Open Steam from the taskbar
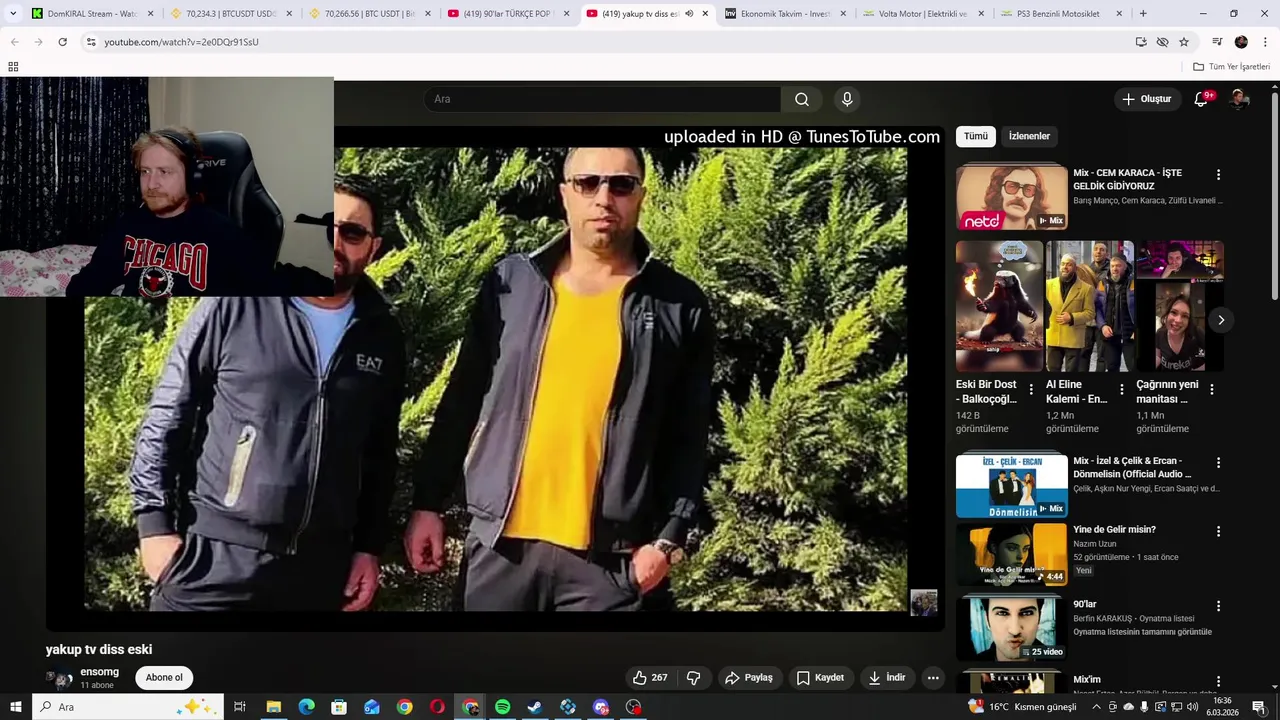1280x720 pixels. (535, 707)
